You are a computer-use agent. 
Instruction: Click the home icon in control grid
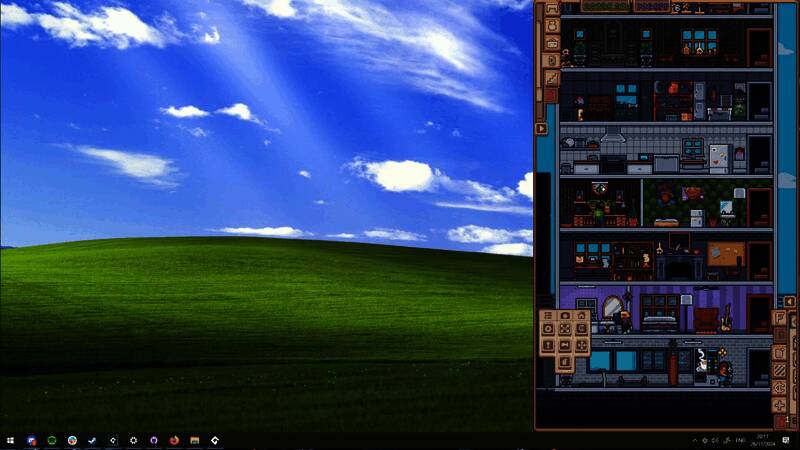[580, 316]
